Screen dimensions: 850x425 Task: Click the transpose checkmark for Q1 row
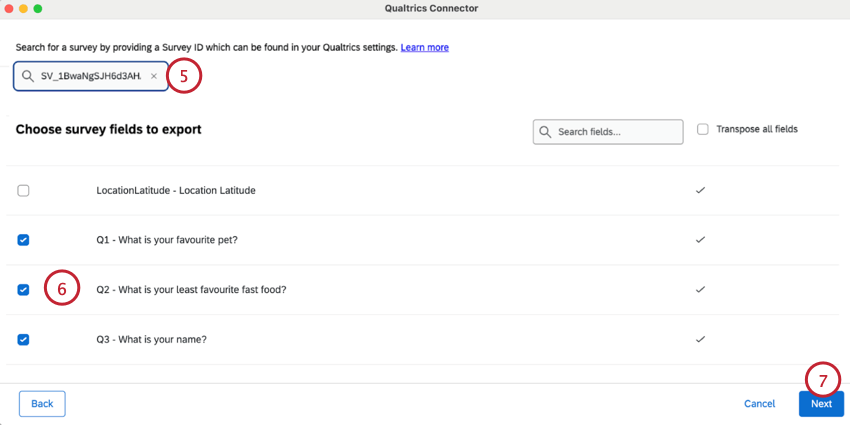click(700, 240)
